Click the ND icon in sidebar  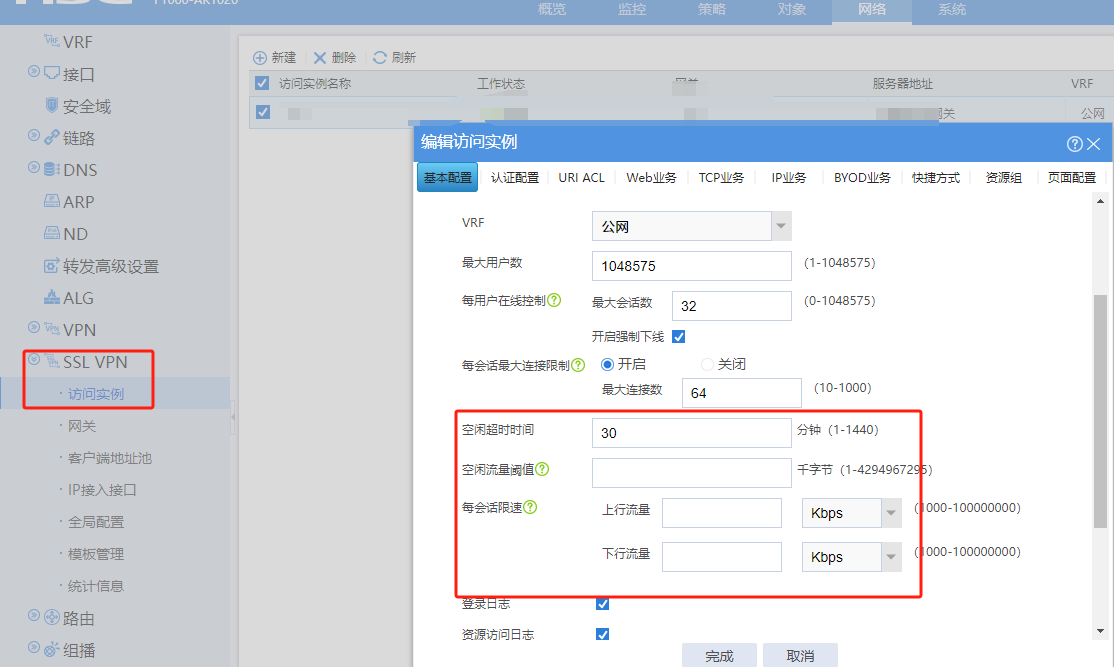click(x=52, y=233)
